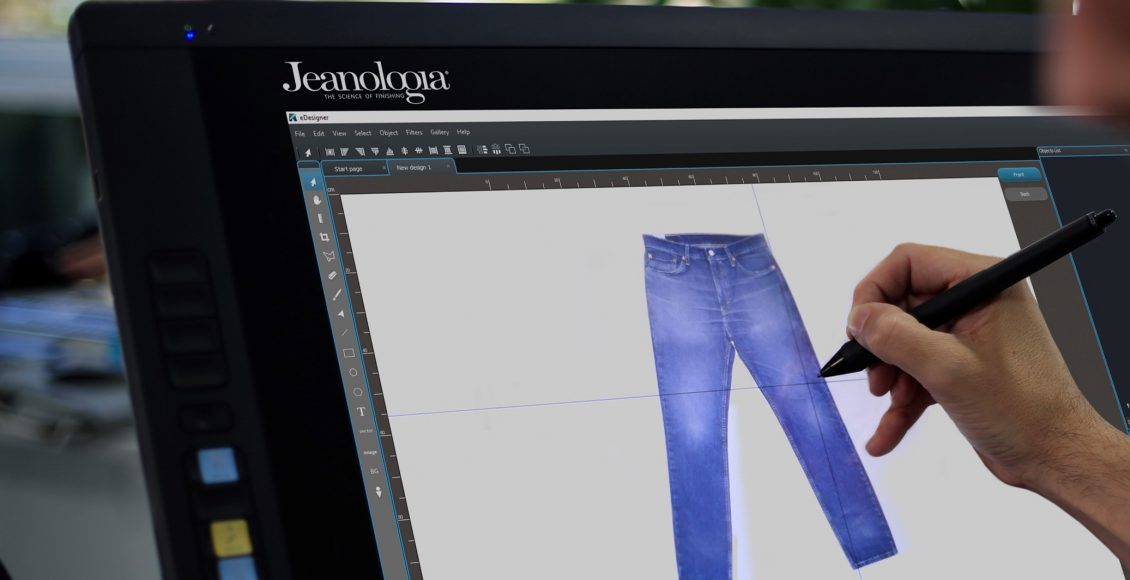Switch to the Start page tab
This screenshot has width=1130, height=580.
click(354, 169)
